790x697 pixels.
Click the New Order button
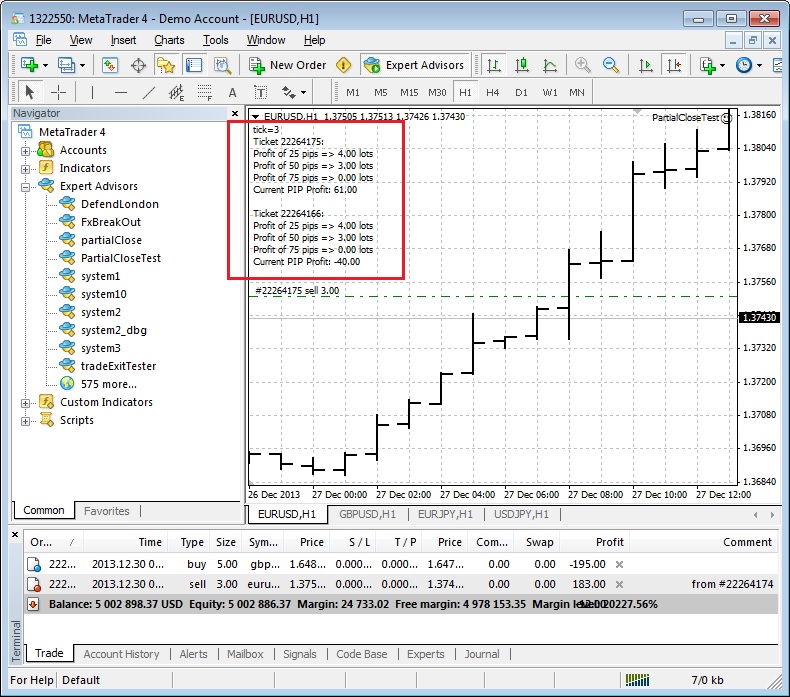288,65
